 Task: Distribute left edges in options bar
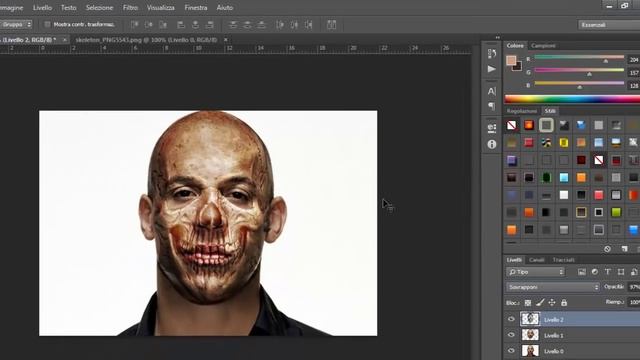point(280,25)
